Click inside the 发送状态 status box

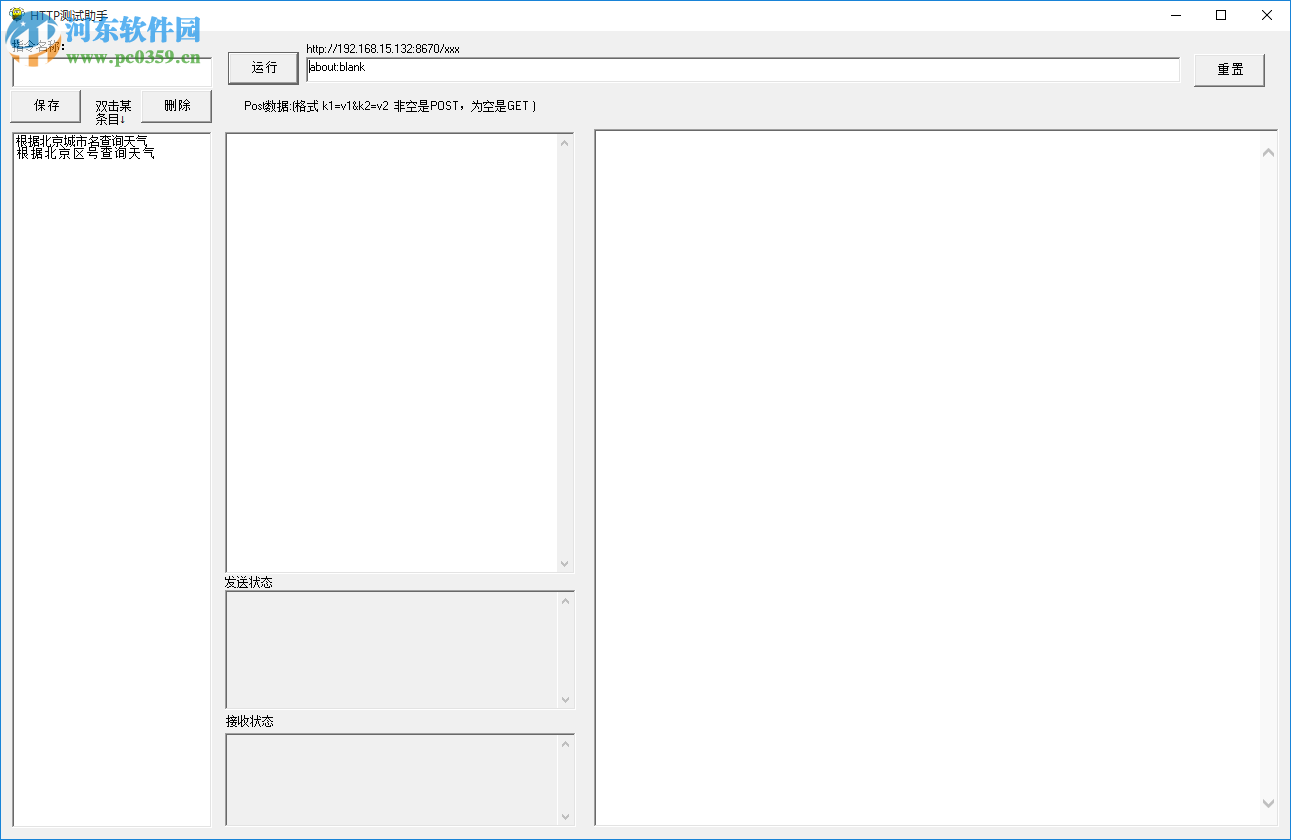[392, 650]
